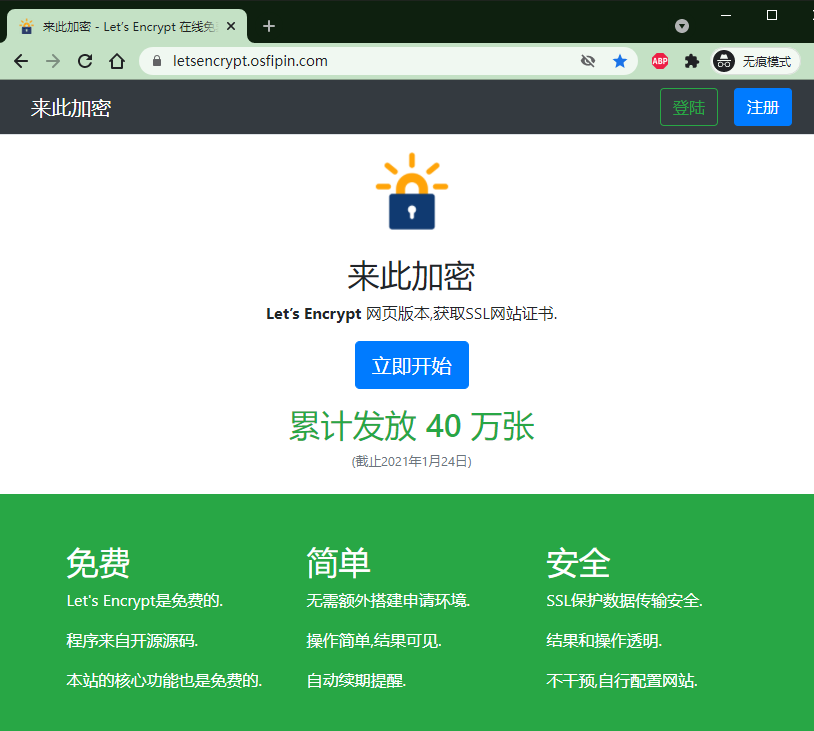Click the blue 注册 register button
This screenshot has width=814, height=731.
[762, 107]
